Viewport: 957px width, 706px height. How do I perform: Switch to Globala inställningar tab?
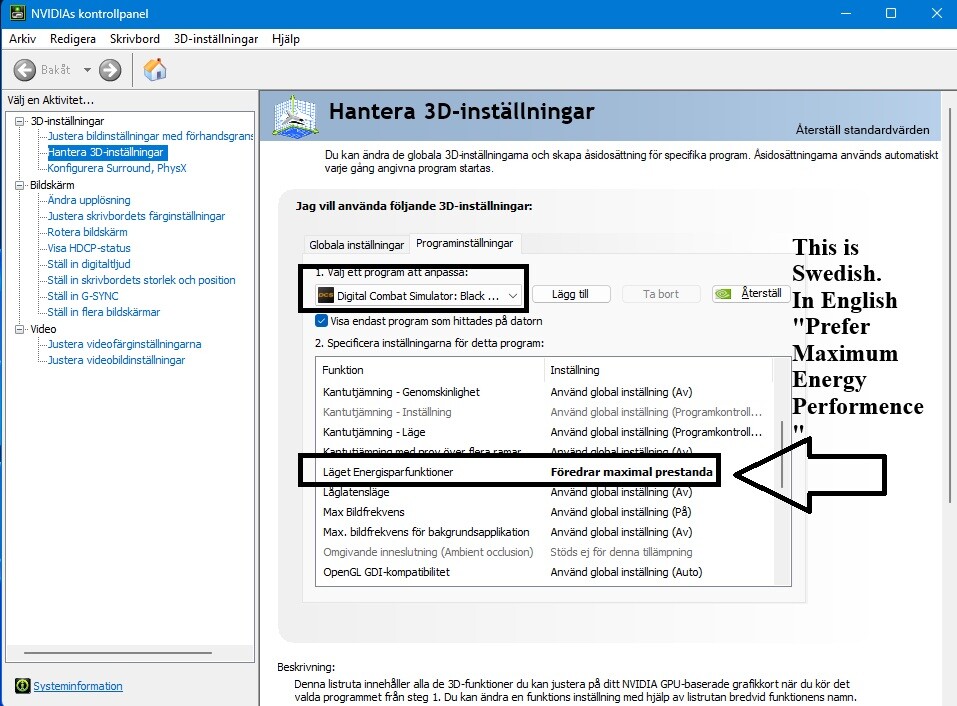(x=356, y=245)
